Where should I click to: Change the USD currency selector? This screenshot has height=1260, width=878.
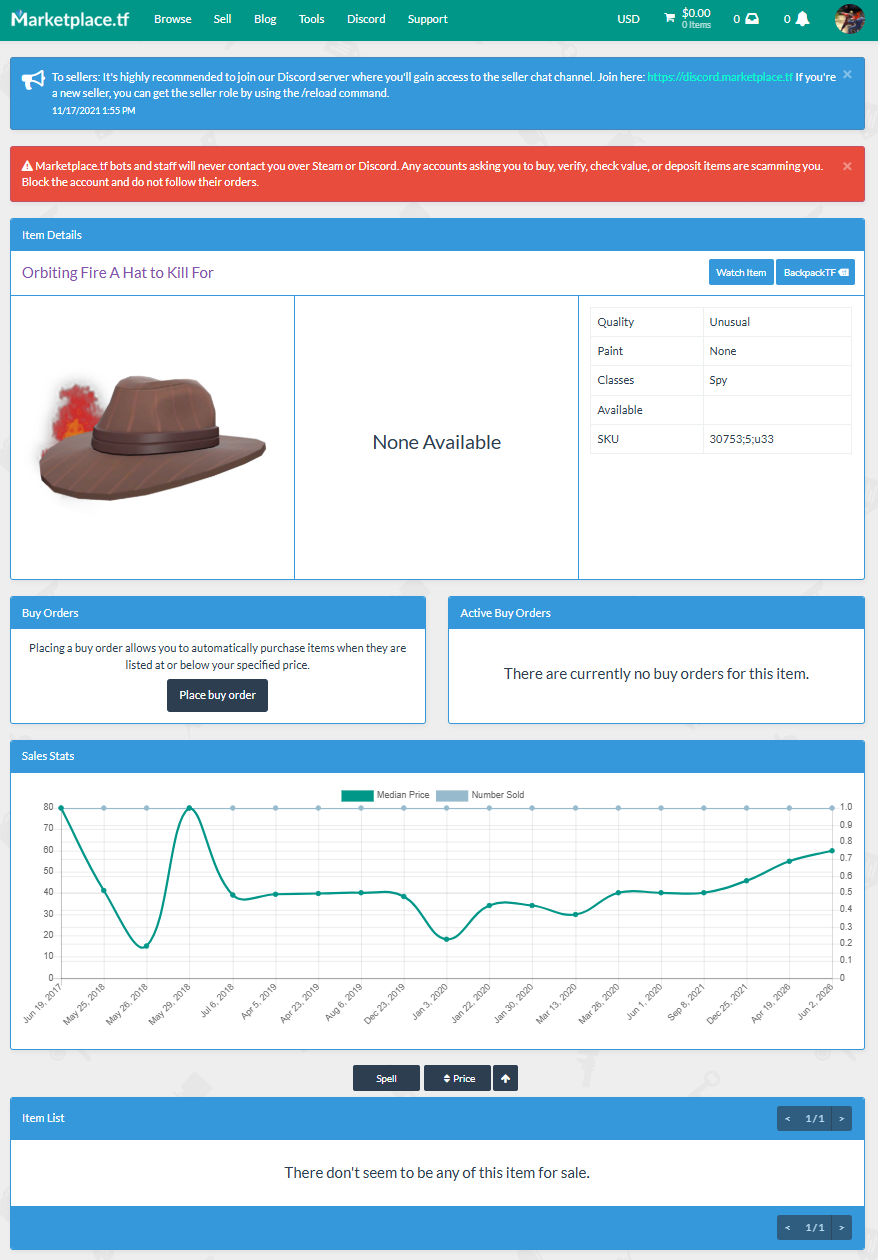tap(628, 19)
